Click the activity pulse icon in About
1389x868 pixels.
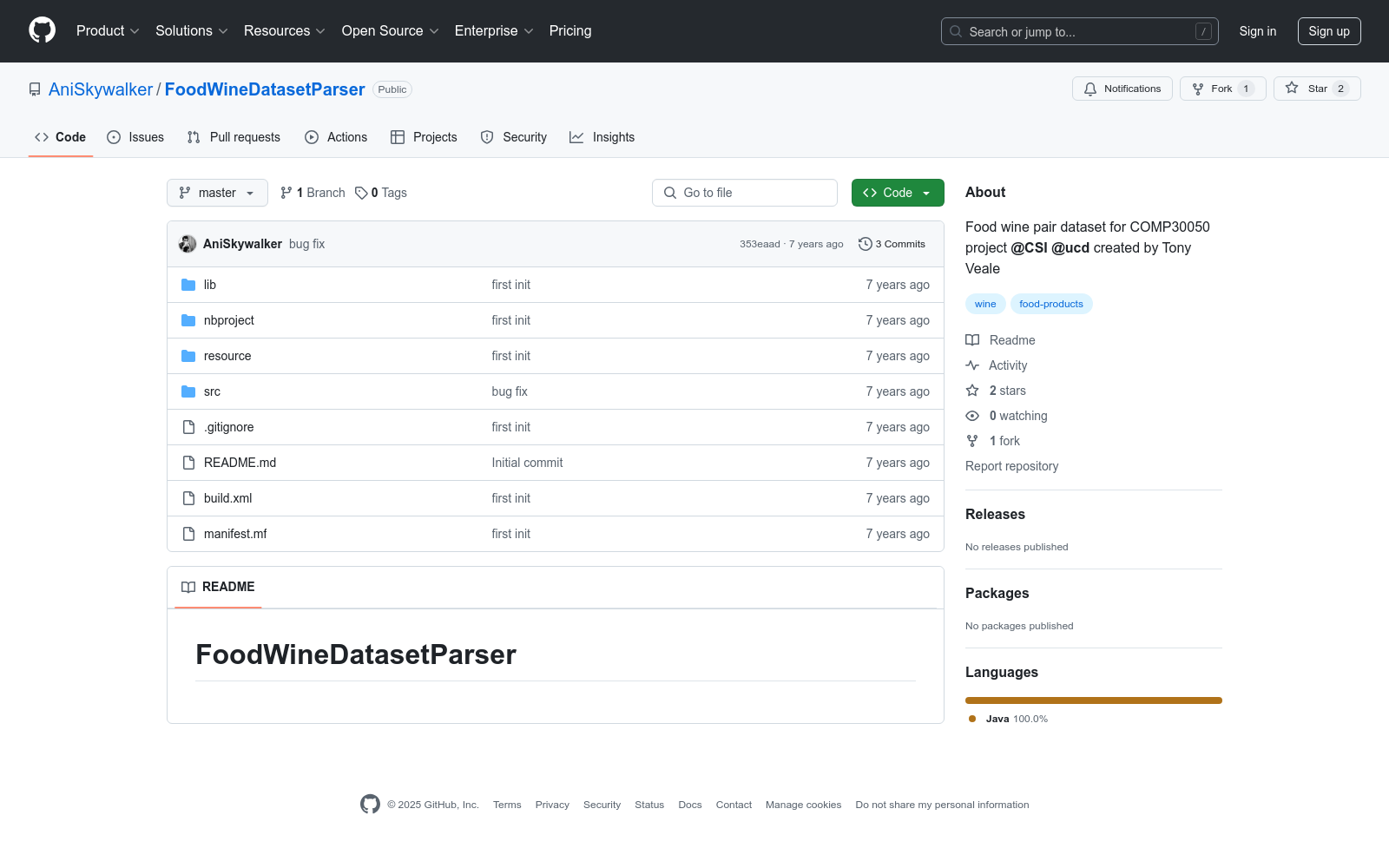coord(972,365)
